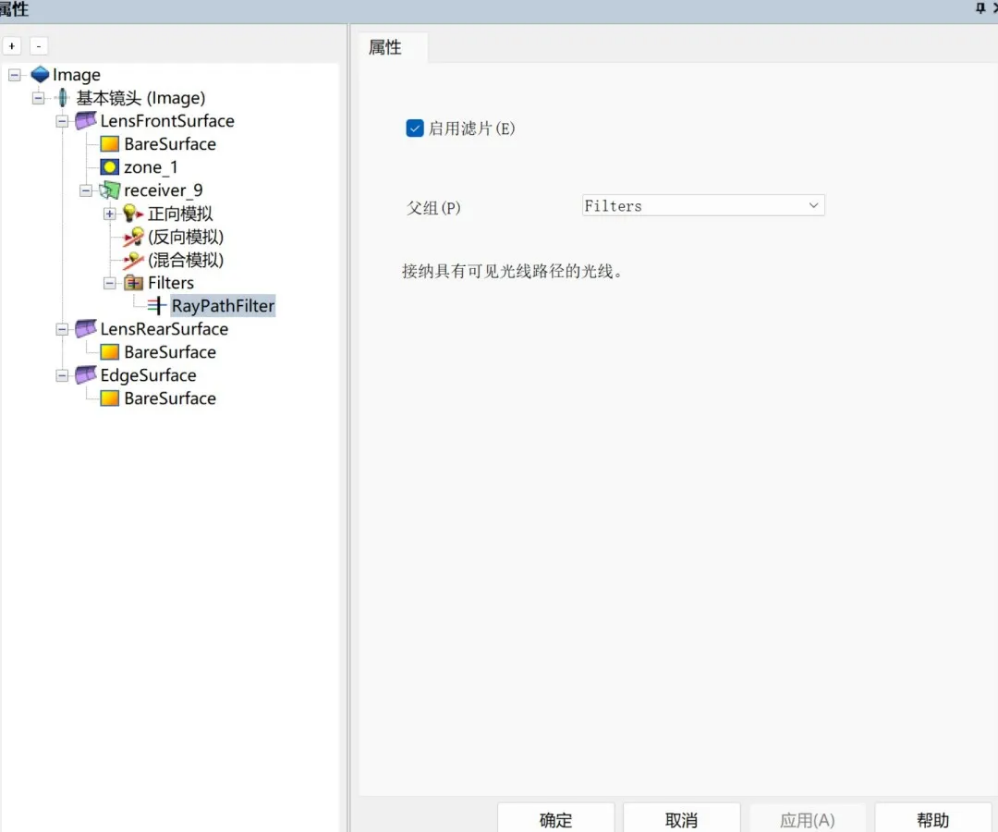Image resolution: width=998 pixels, height=832 pixels.
Task: Click the expand all plus button
Action: pyautogui.click(x=12, y=46)
